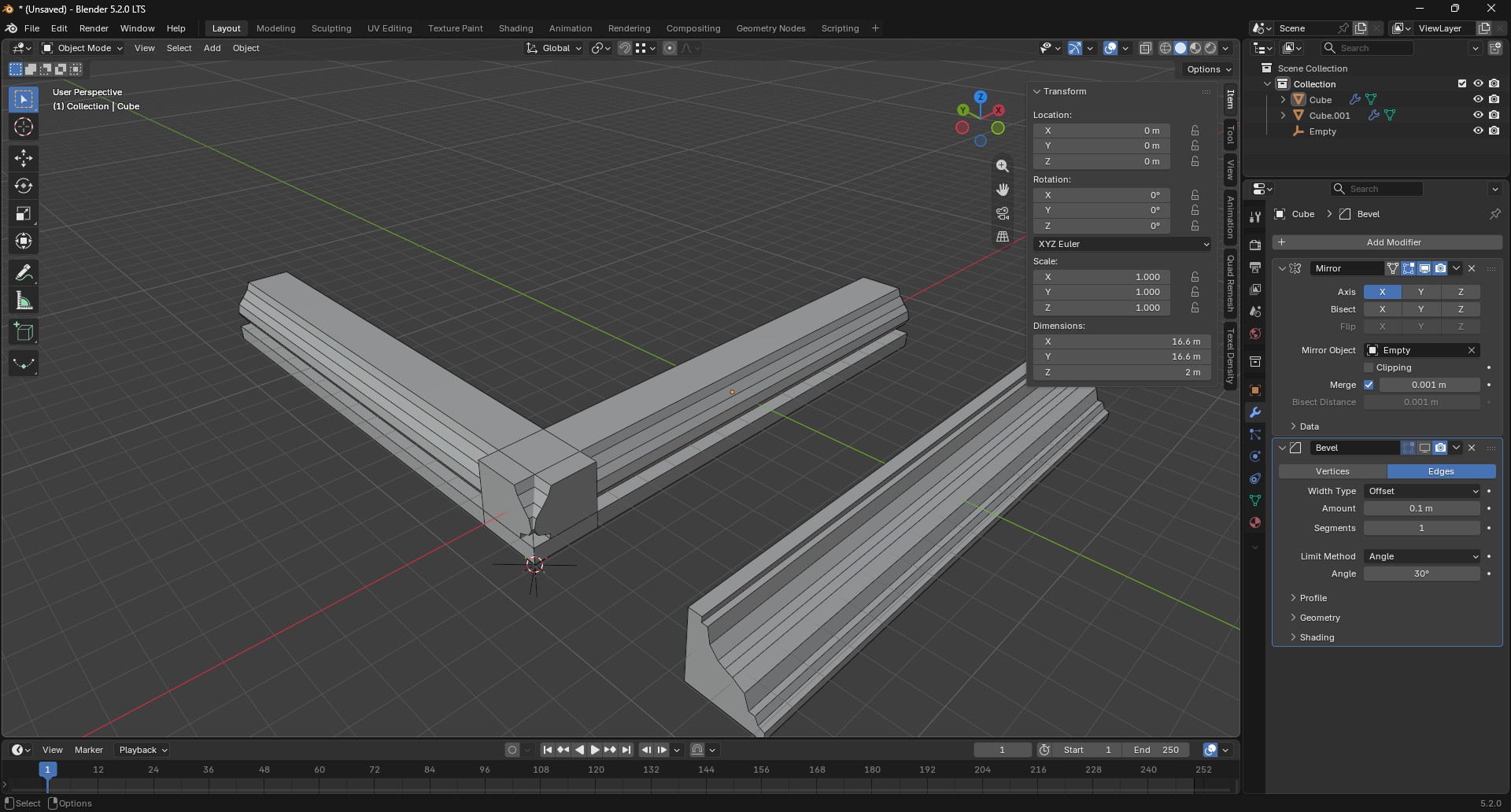Image resolution: width=1511 pixels, height=812 pixels.
Task: Pin the properties editor context
Action: pyautogui.click(x=1494, y=214)
